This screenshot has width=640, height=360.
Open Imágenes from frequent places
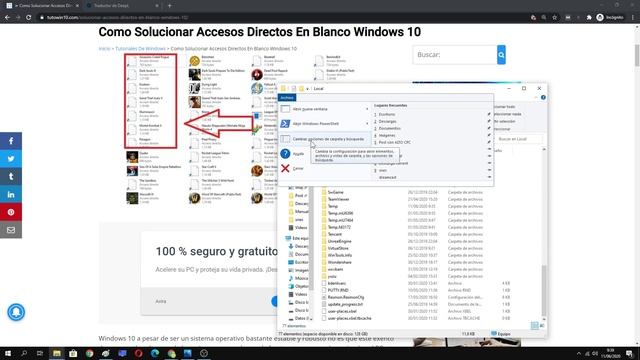[387, 135]
